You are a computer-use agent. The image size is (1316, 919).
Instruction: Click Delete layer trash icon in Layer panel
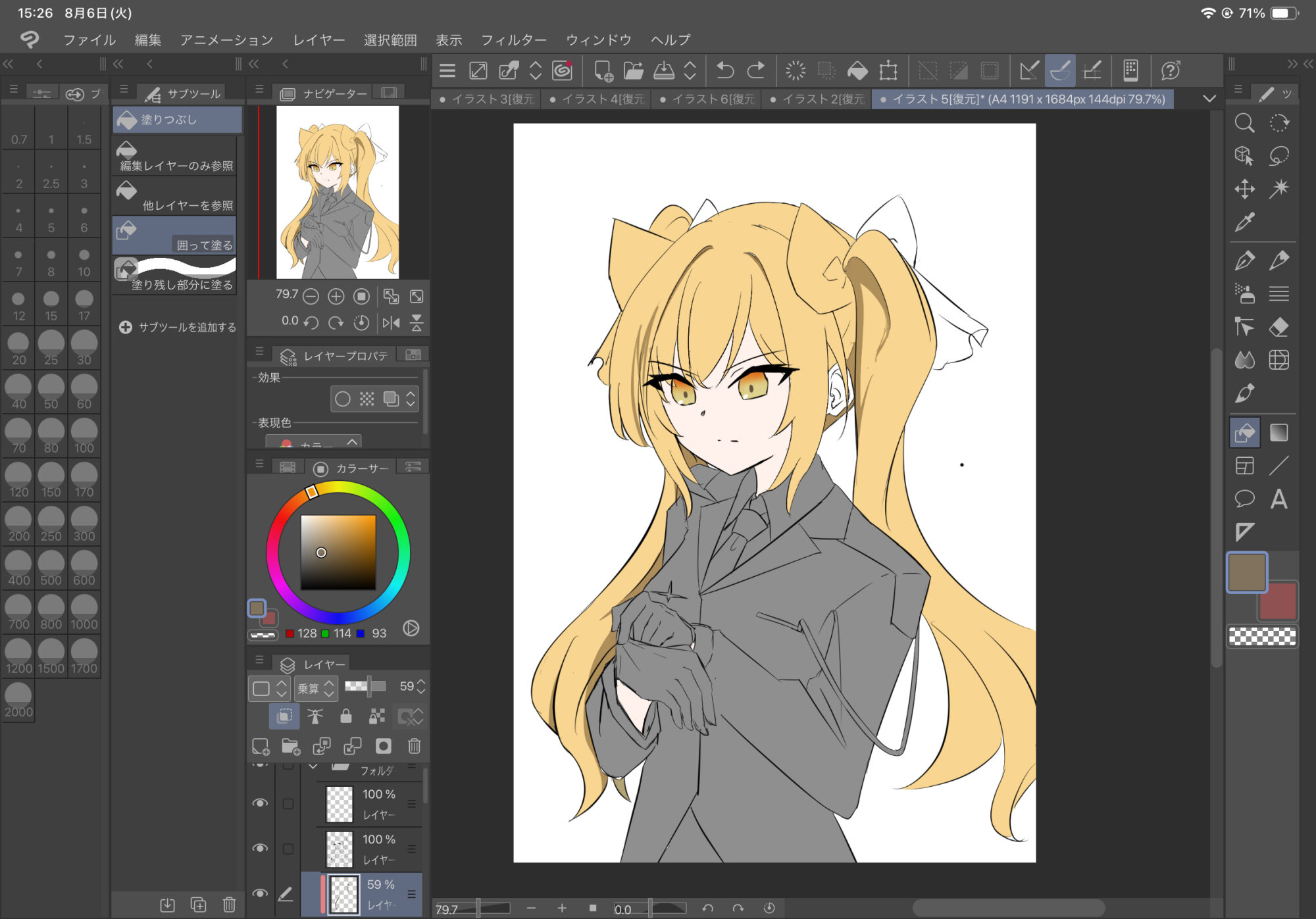[414, 746]
